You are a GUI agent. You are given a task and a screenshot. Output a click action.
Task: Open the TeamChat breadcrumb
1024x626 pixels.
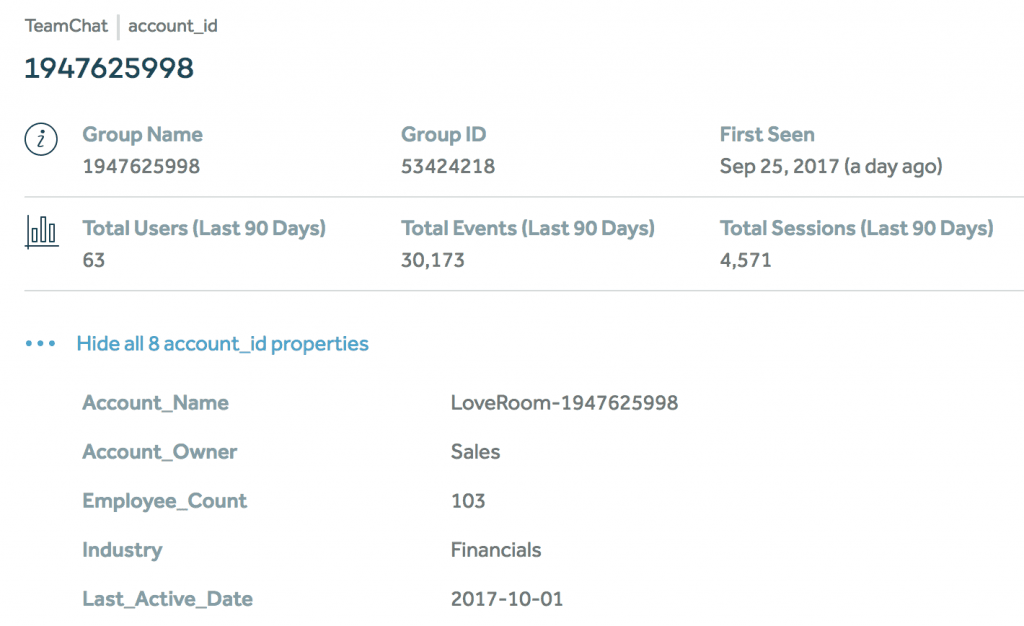tap(65, 26)
